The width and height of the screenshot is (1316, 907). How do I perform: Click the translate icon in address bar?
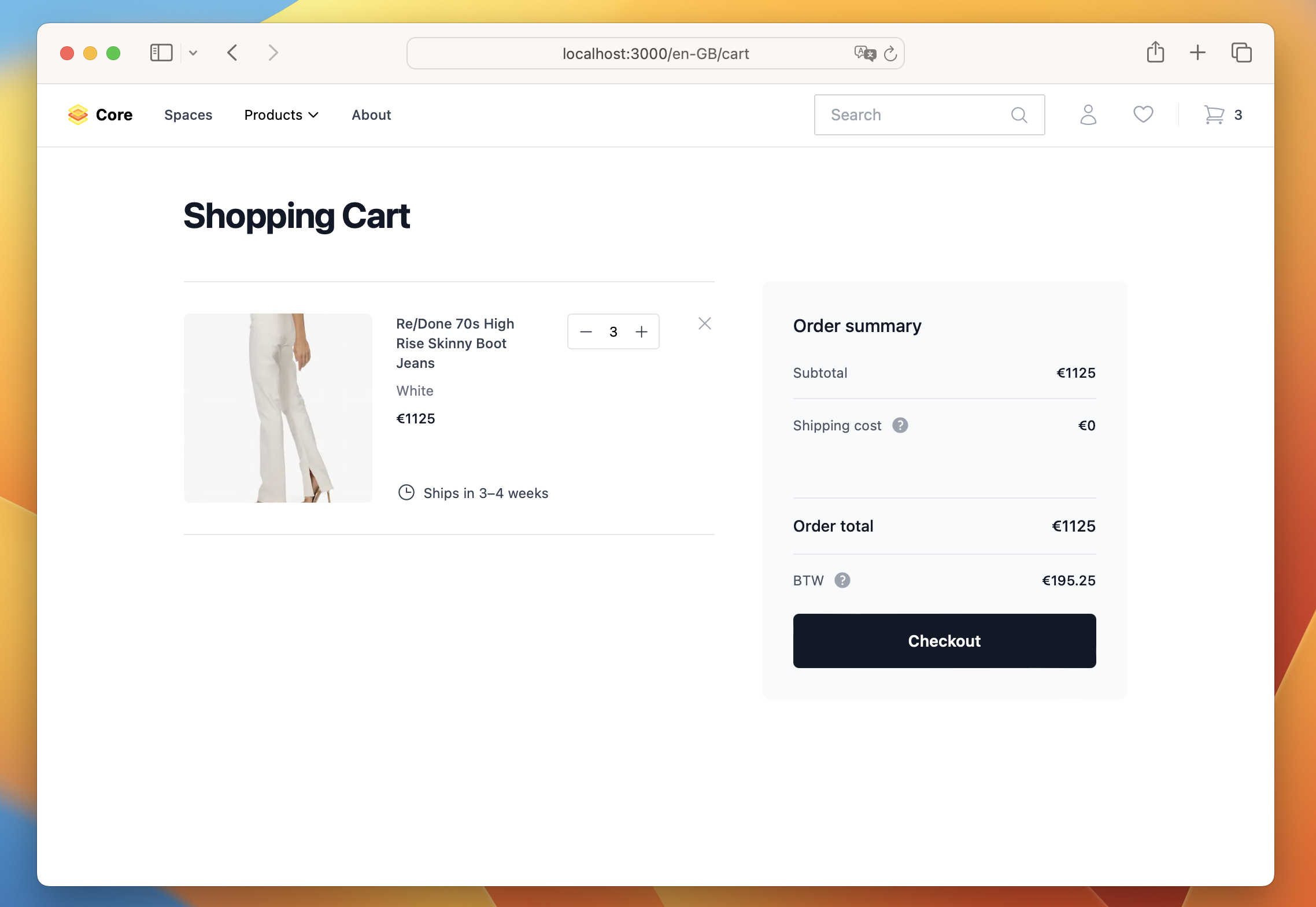point(865,54)
